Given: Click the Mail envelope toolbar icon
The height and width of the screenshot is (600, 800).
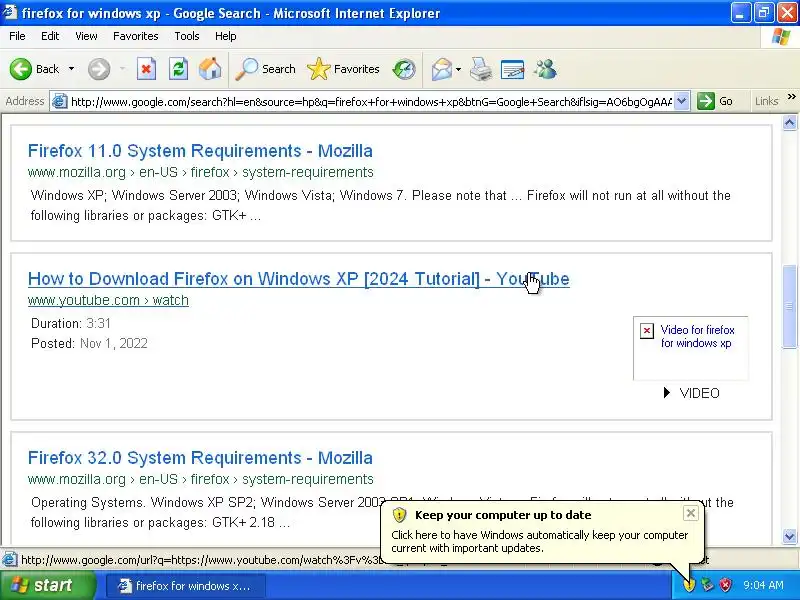Looking at the screenshot, I should coord(441,69).
